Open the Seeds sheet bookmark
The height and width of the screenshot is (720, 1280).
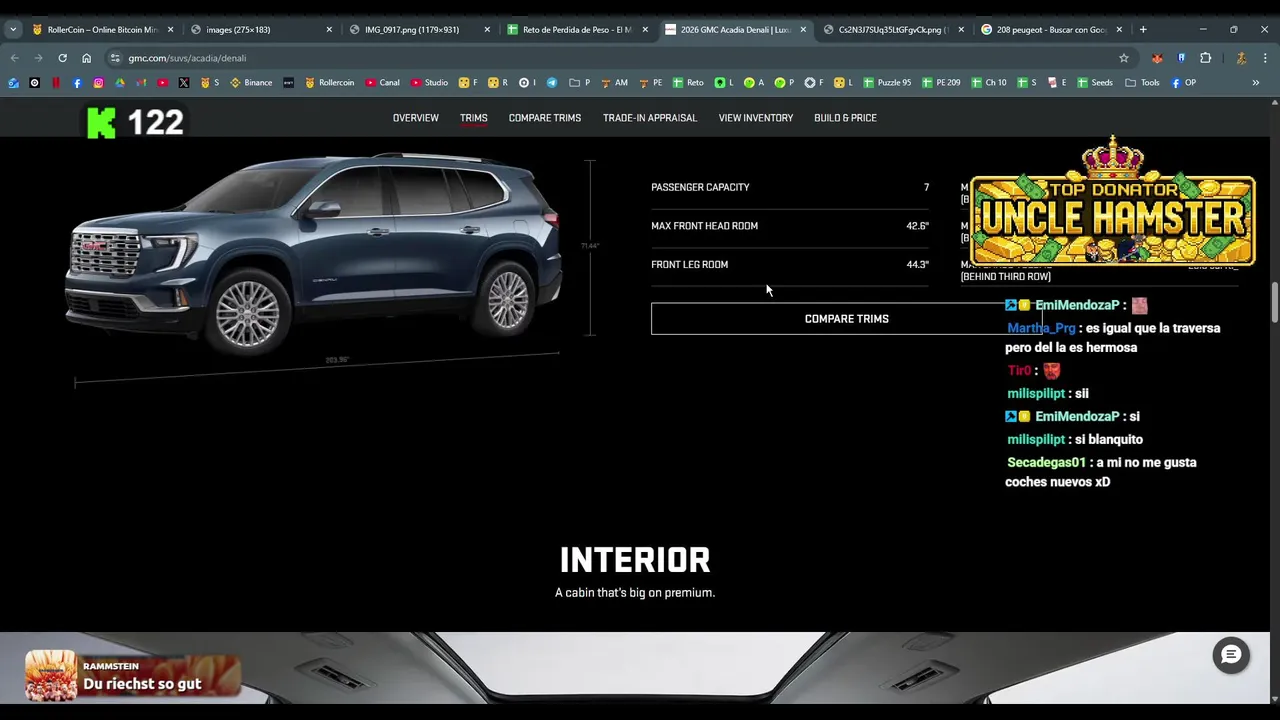(1095, 83)
